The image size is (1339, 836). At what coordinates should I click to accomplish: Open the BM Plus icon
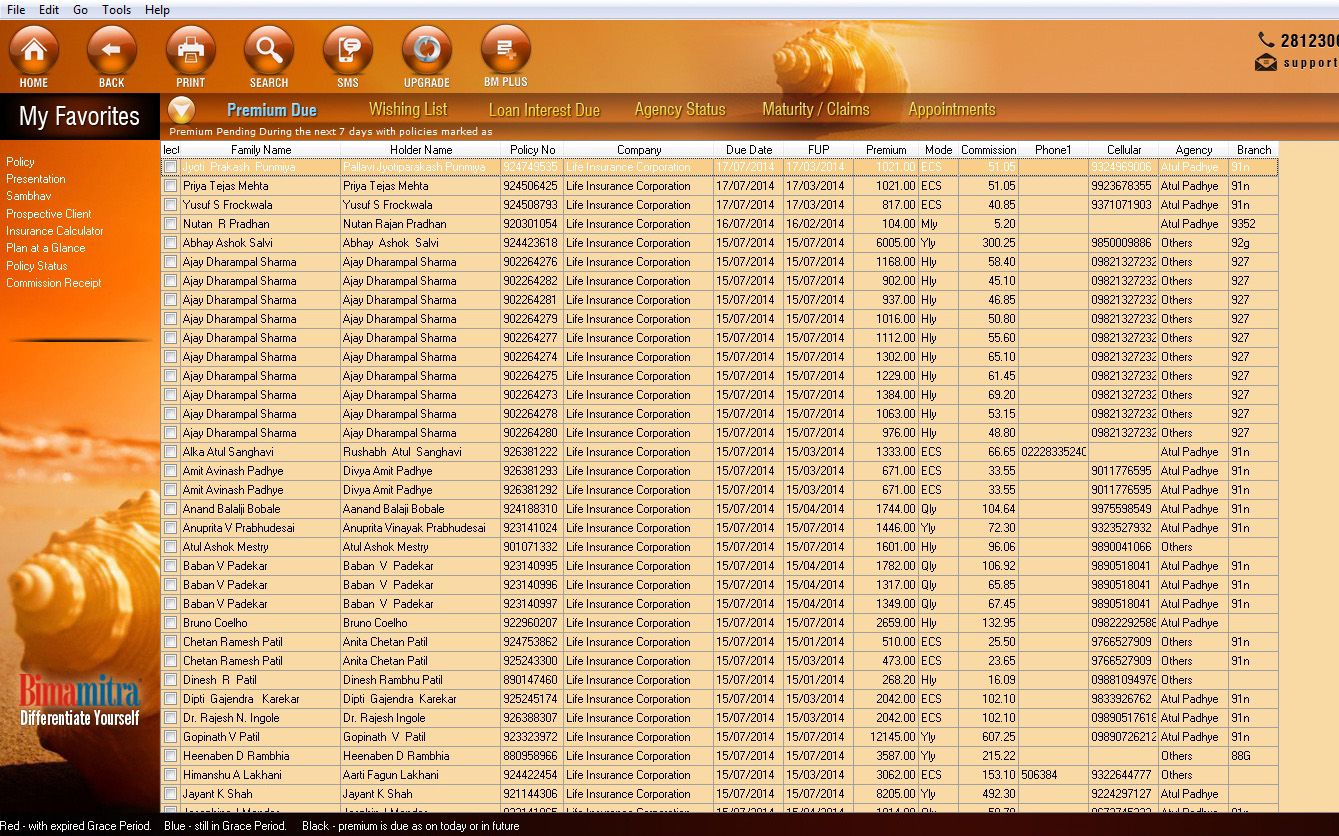[506, 50]
